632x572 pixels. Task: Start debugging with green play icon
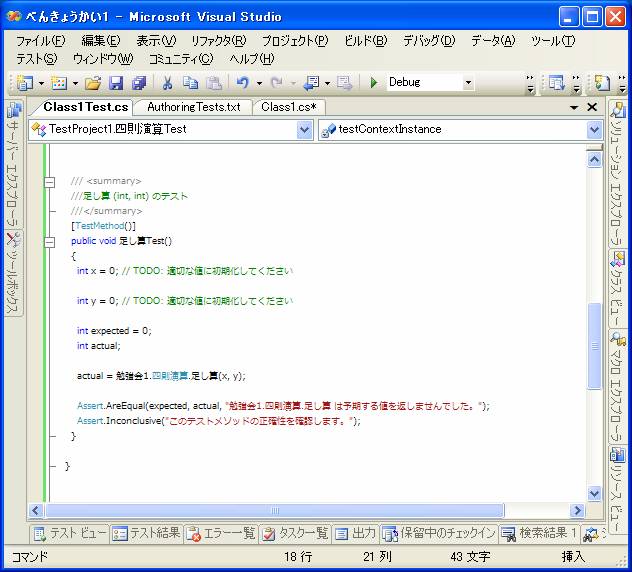click(x=373, y=83)
